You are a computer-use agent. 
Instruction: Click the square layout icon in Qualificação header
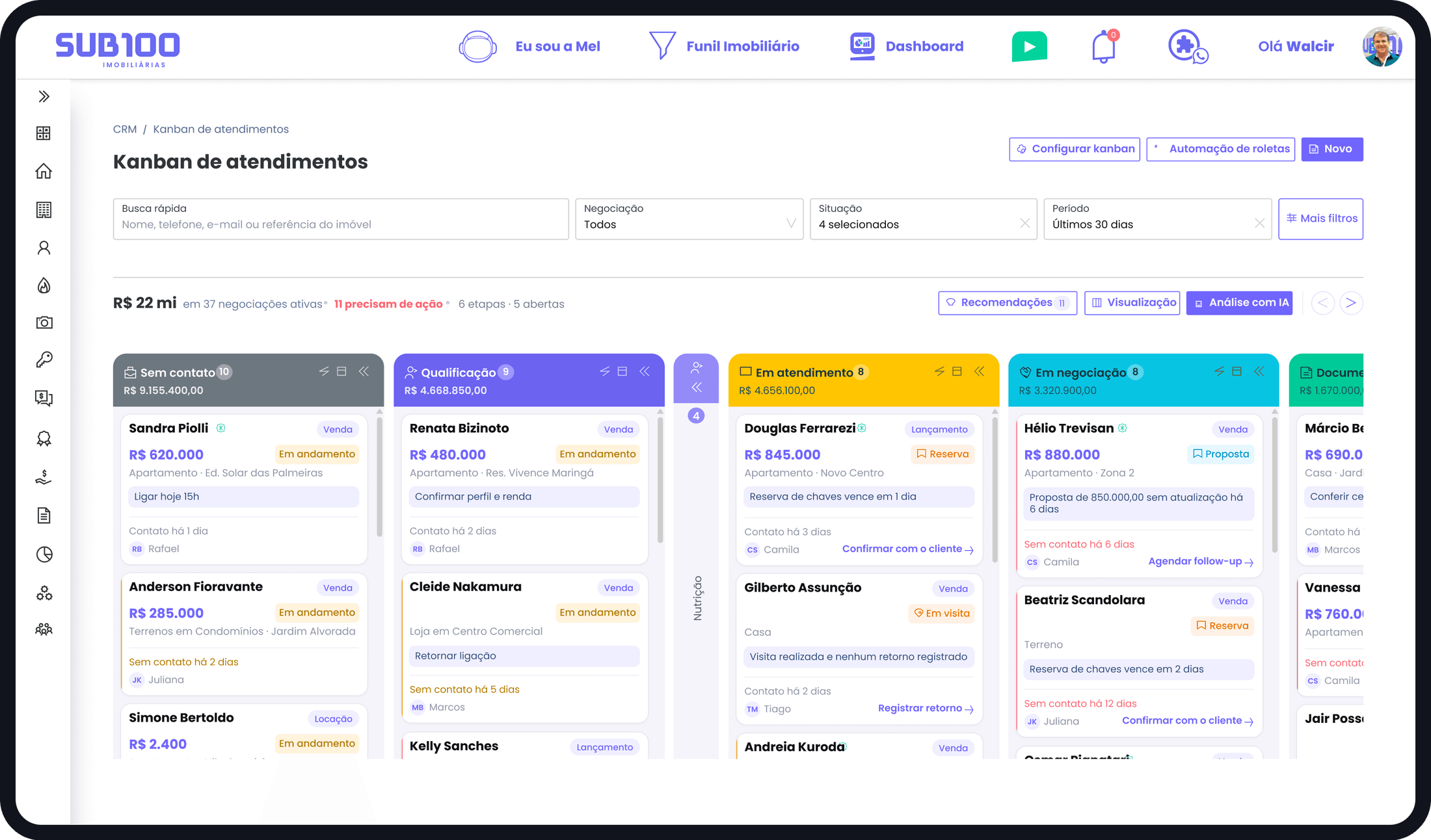pos(622,371)
